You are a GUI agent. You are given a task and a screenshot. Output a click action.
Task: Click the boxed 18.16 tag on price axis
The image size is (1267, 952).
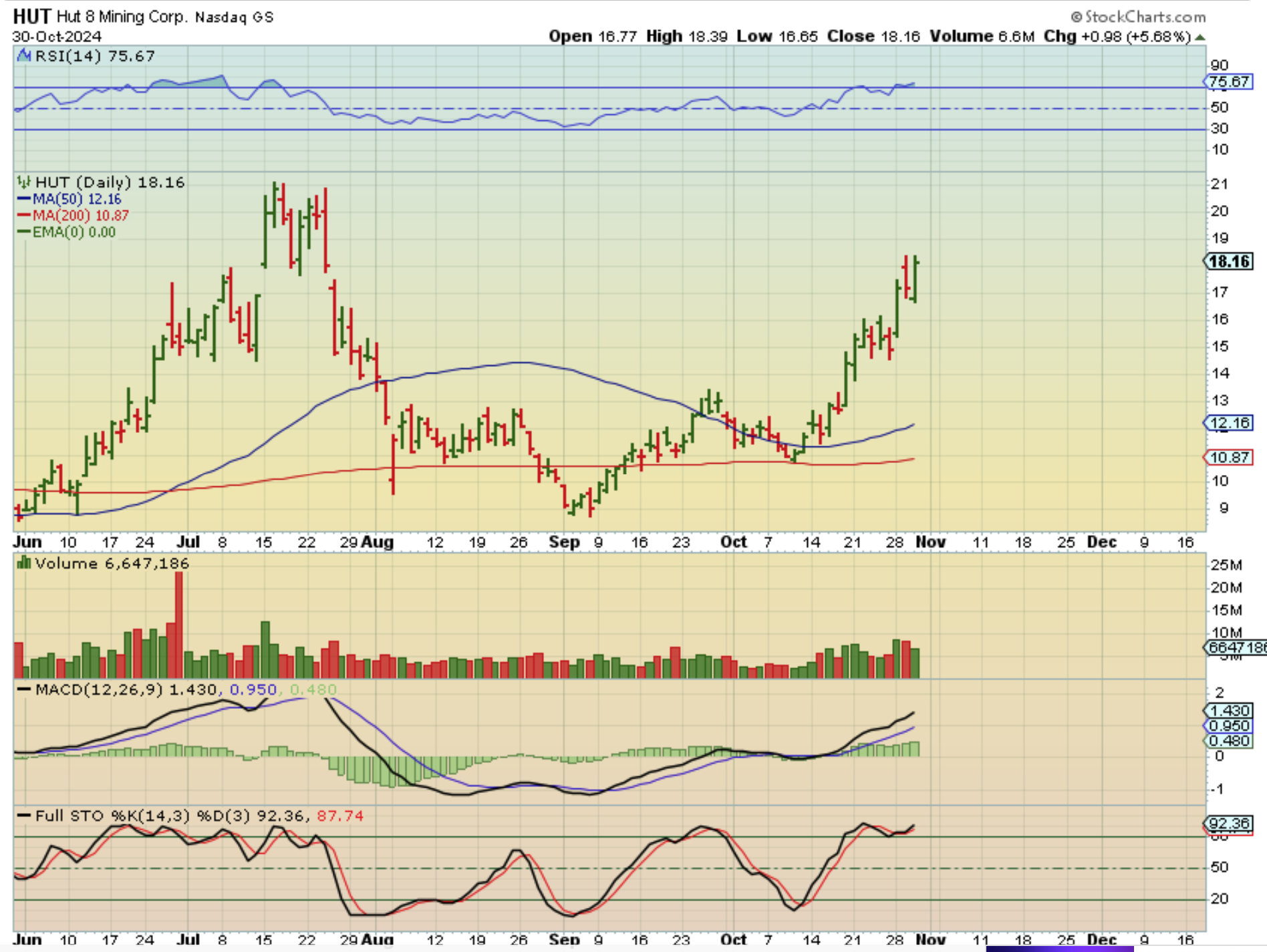pos(1229,261)
